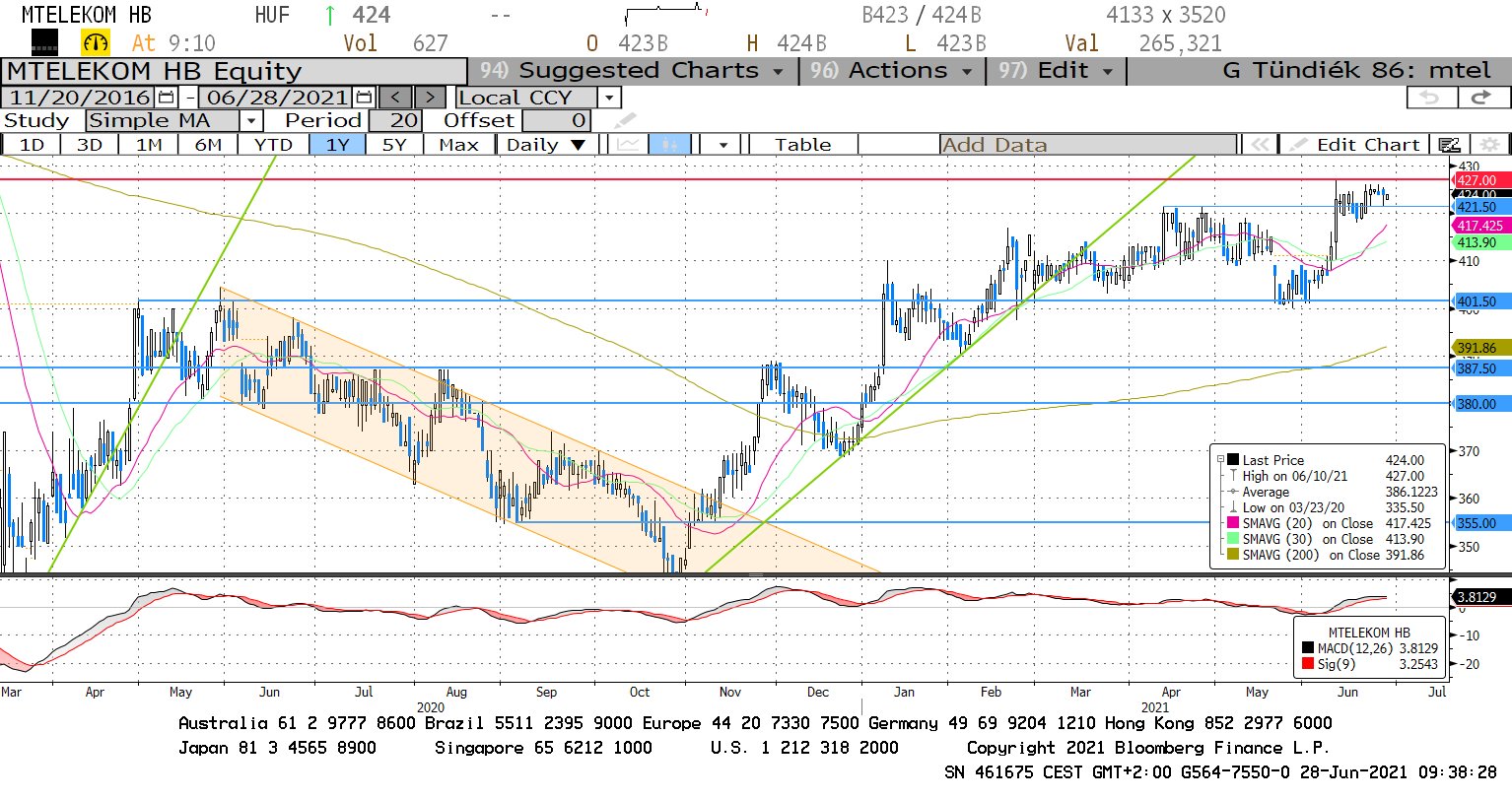Open start date calendar picker icon

coord(167,98)
